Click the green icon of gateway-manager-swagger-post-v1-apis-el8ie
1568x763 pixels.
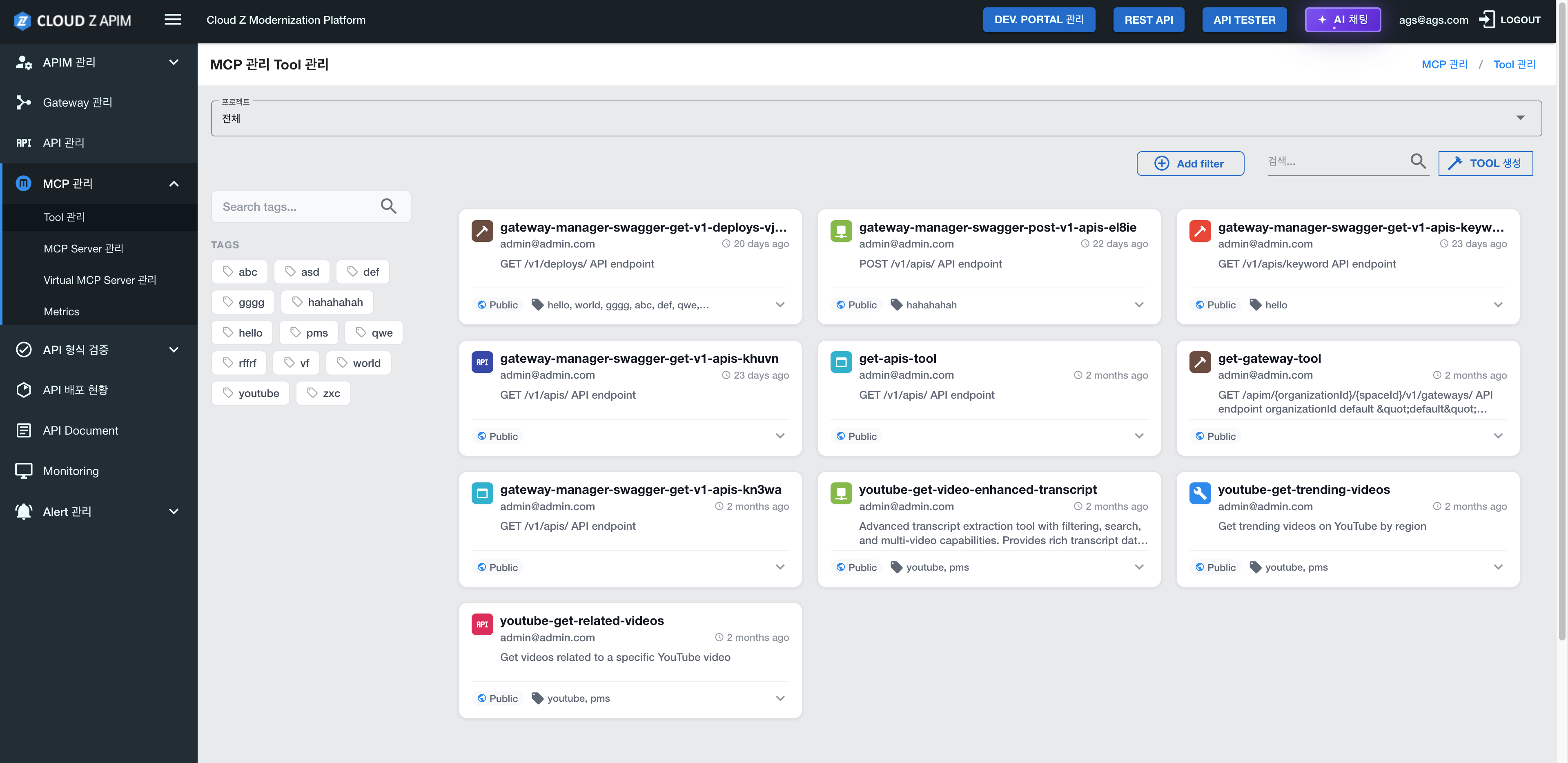(841, 231)
